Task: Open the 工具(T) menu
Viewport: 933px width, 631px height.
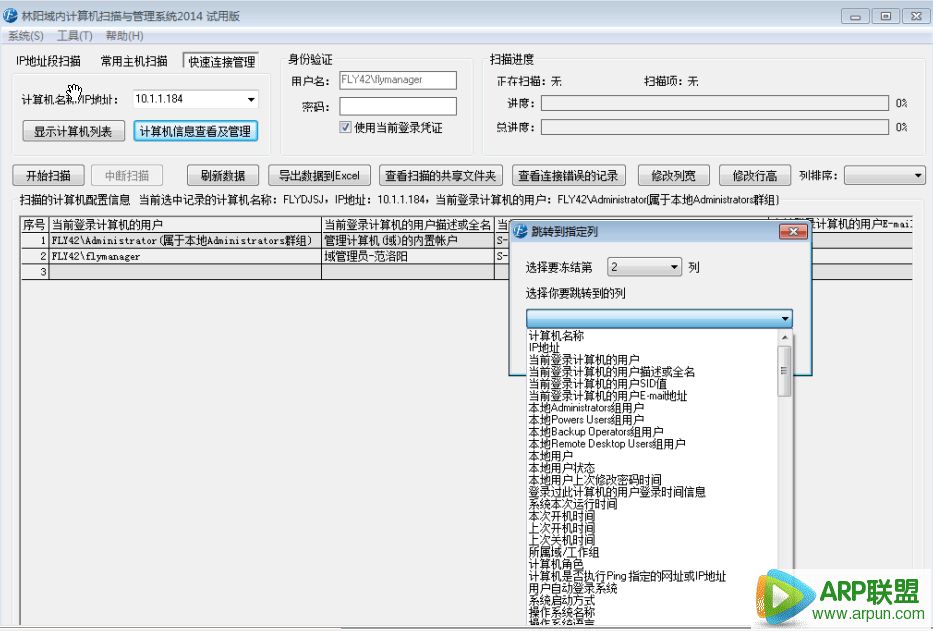Action: coord(74,36)
